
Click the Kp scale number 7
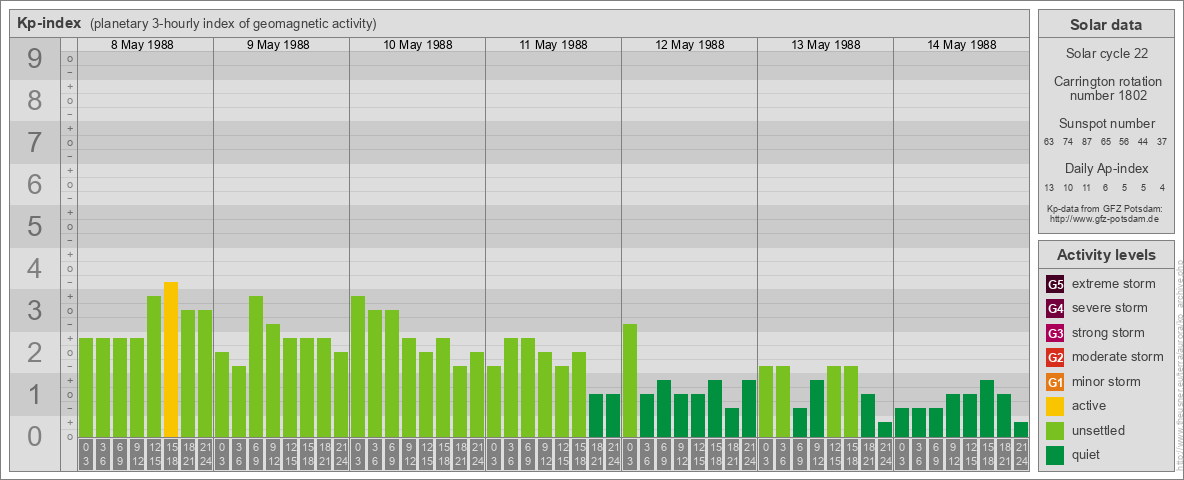(35, 143)
